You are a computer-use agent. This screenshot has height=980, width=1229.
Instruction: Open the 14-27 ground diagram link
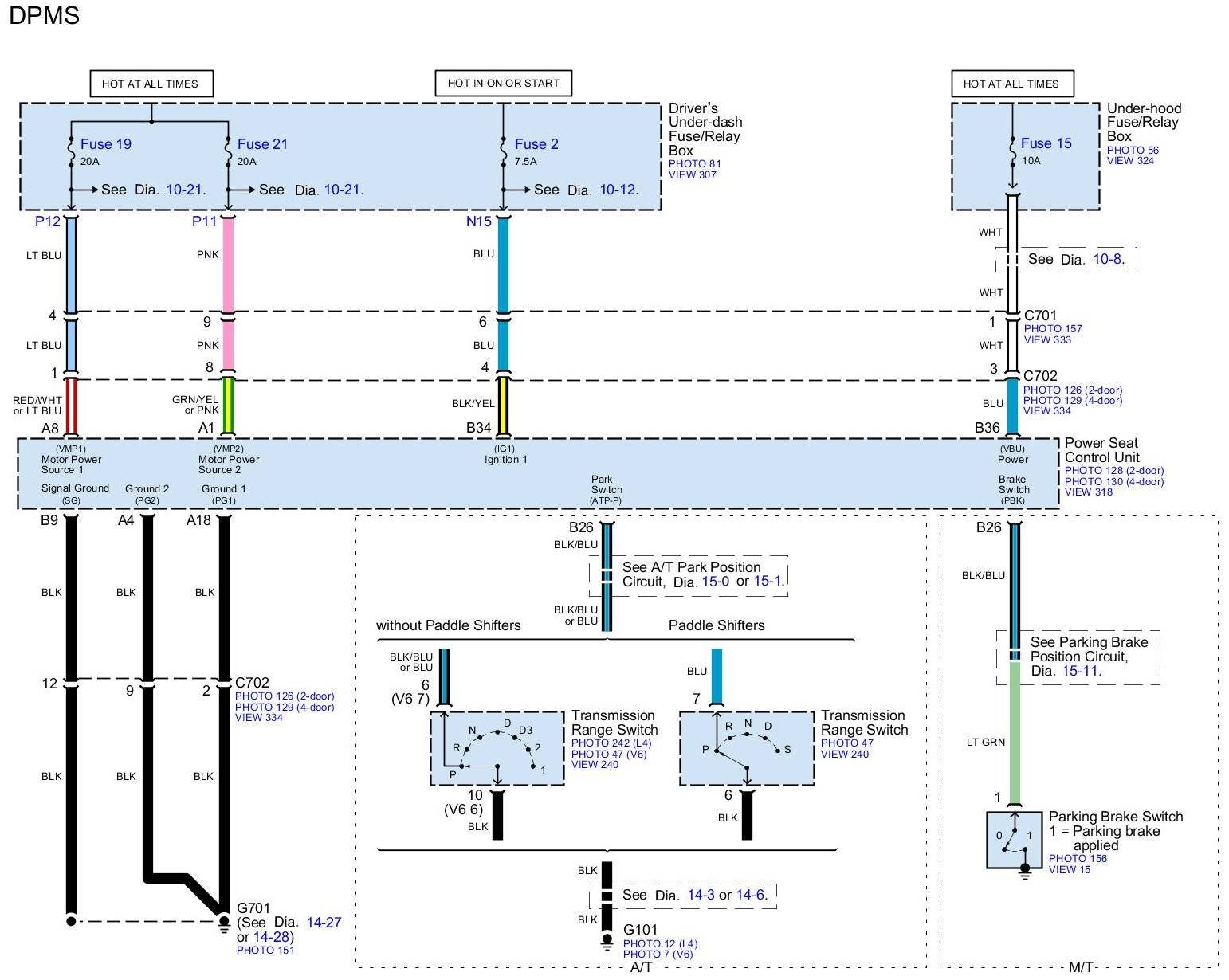coord(324,923)
